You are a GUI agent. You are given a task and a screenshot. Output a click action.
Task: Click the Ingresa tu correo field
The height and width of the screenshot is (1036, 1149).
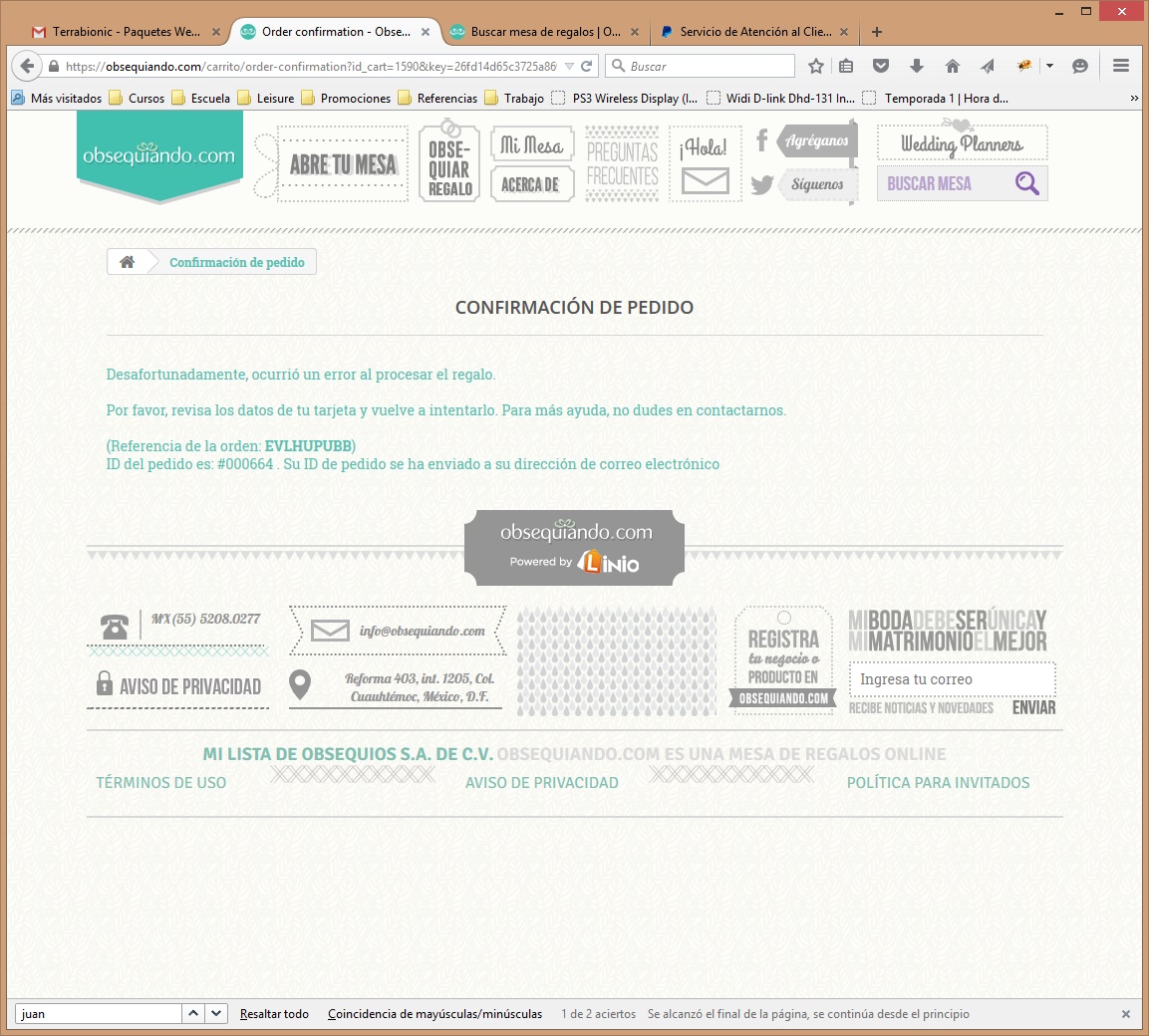pos(952,679)
